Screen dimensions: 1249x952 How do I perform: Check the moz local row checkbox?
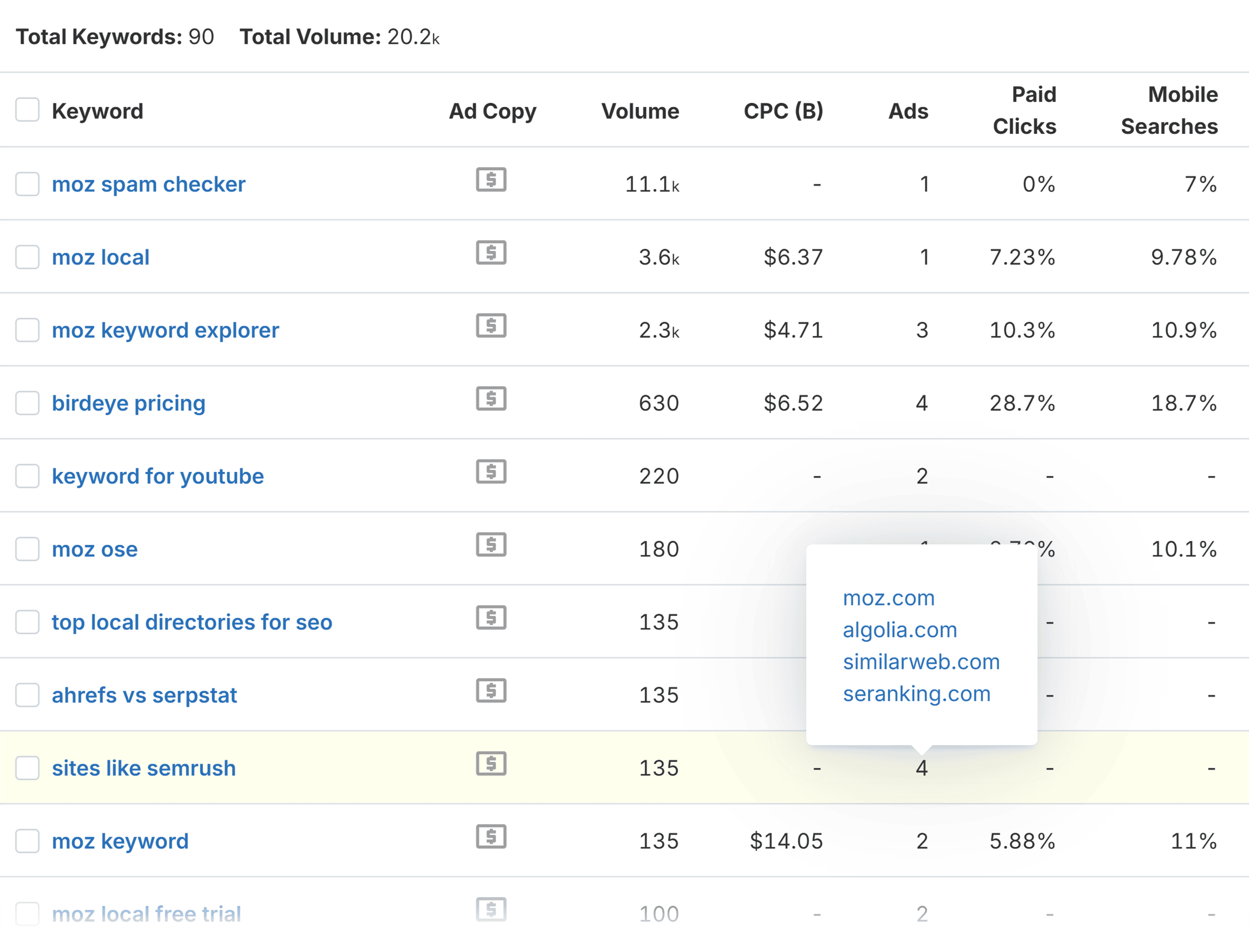(27, 257)
